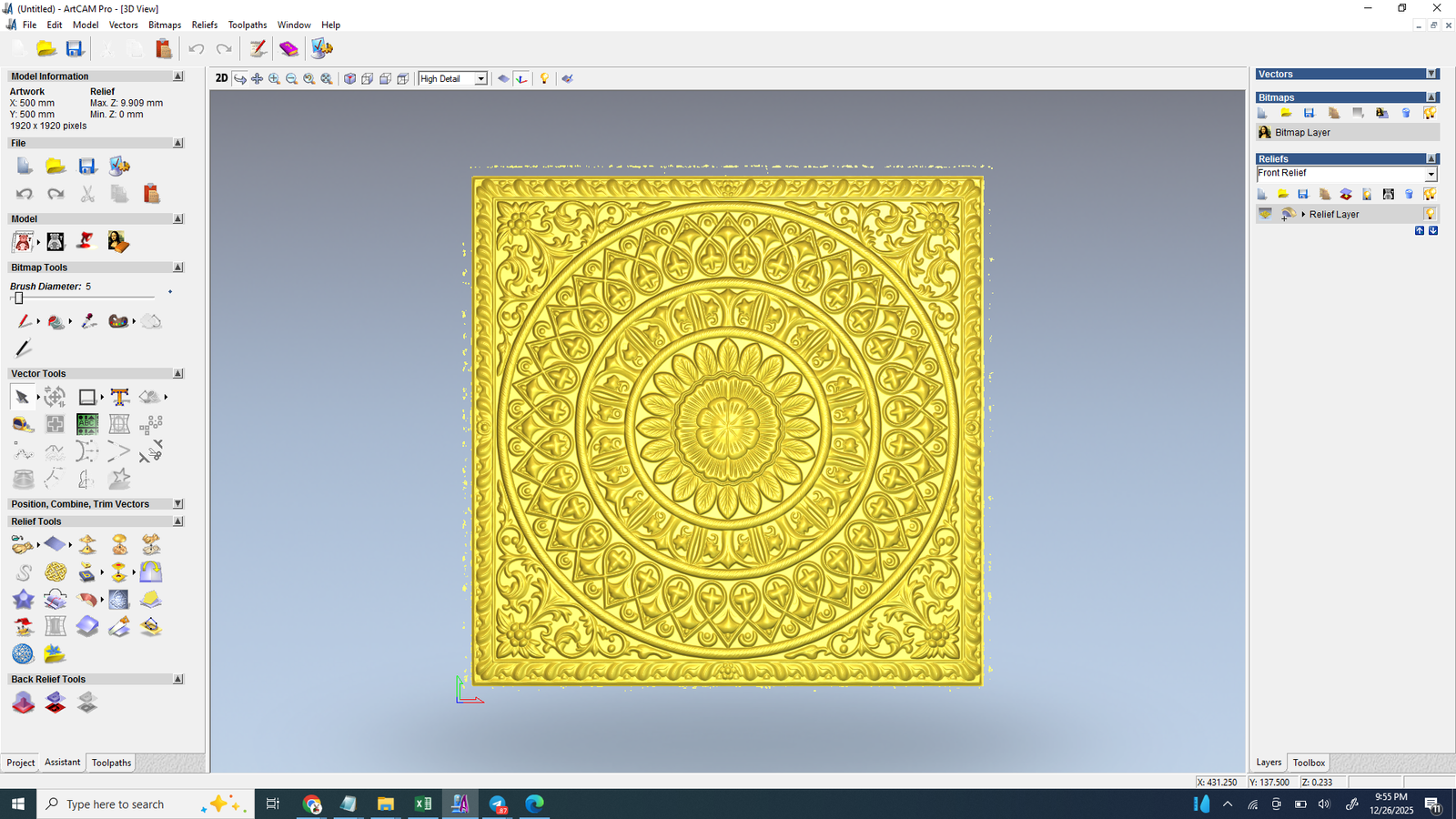Image resolution: width=1456 pixels, height=819 pixels.
Task: Select the Vector selection arrow tool
Action: pos(23,397)
